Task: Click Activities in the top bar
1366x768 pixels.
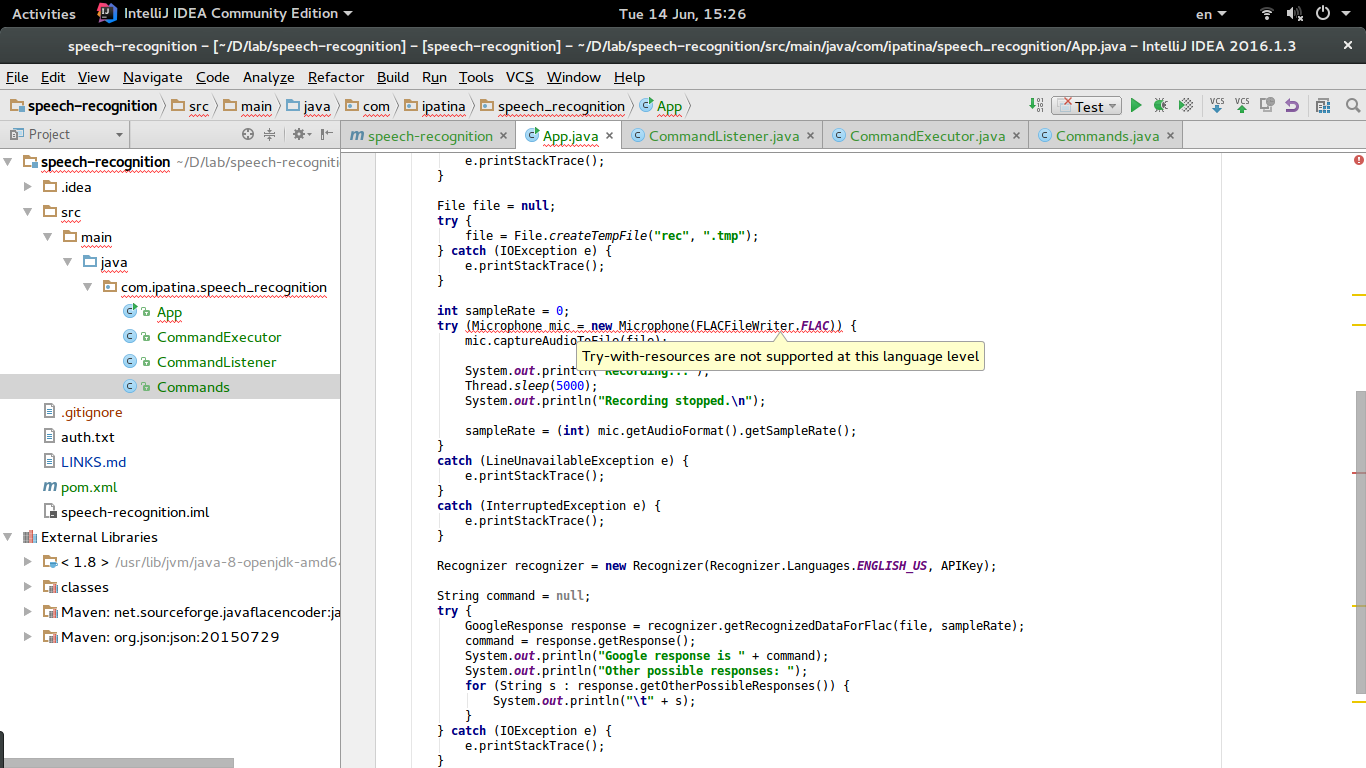Action: (43, 14)
